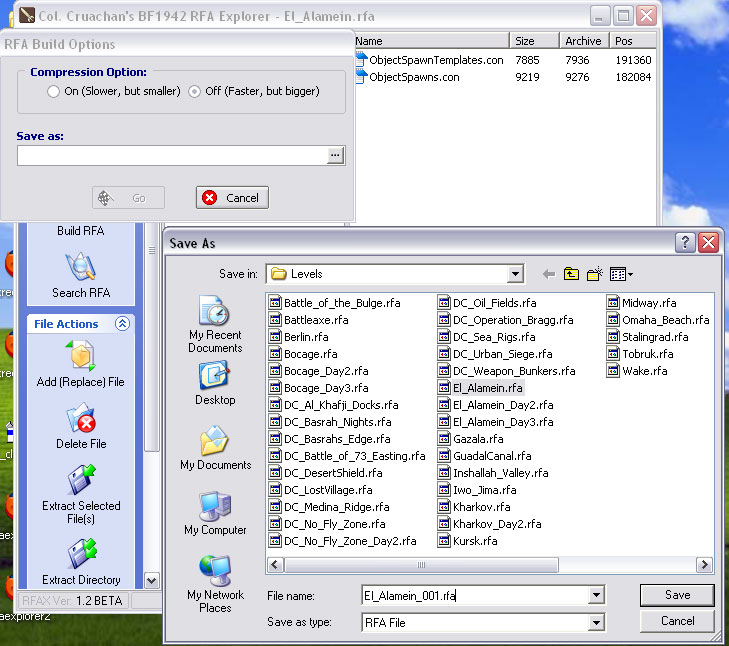Go back to last folder visited
Image resolution: width=729 pixels, height=646 pixels.
(549, 274)
